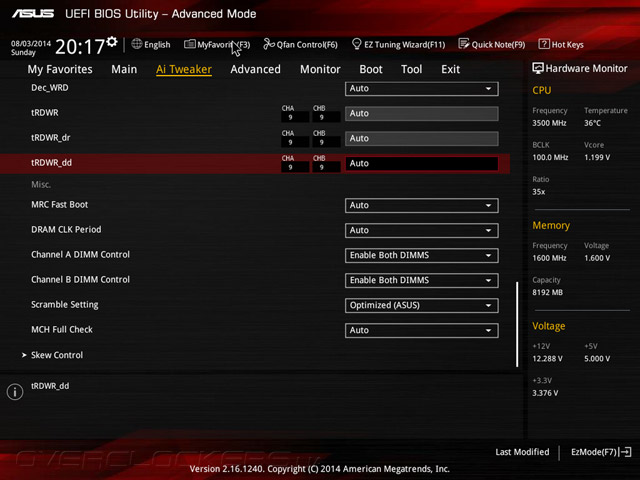Click the Hot Keys question icon
The width and height of the screenshot is (640, 480).
click(x=544, y=44)
